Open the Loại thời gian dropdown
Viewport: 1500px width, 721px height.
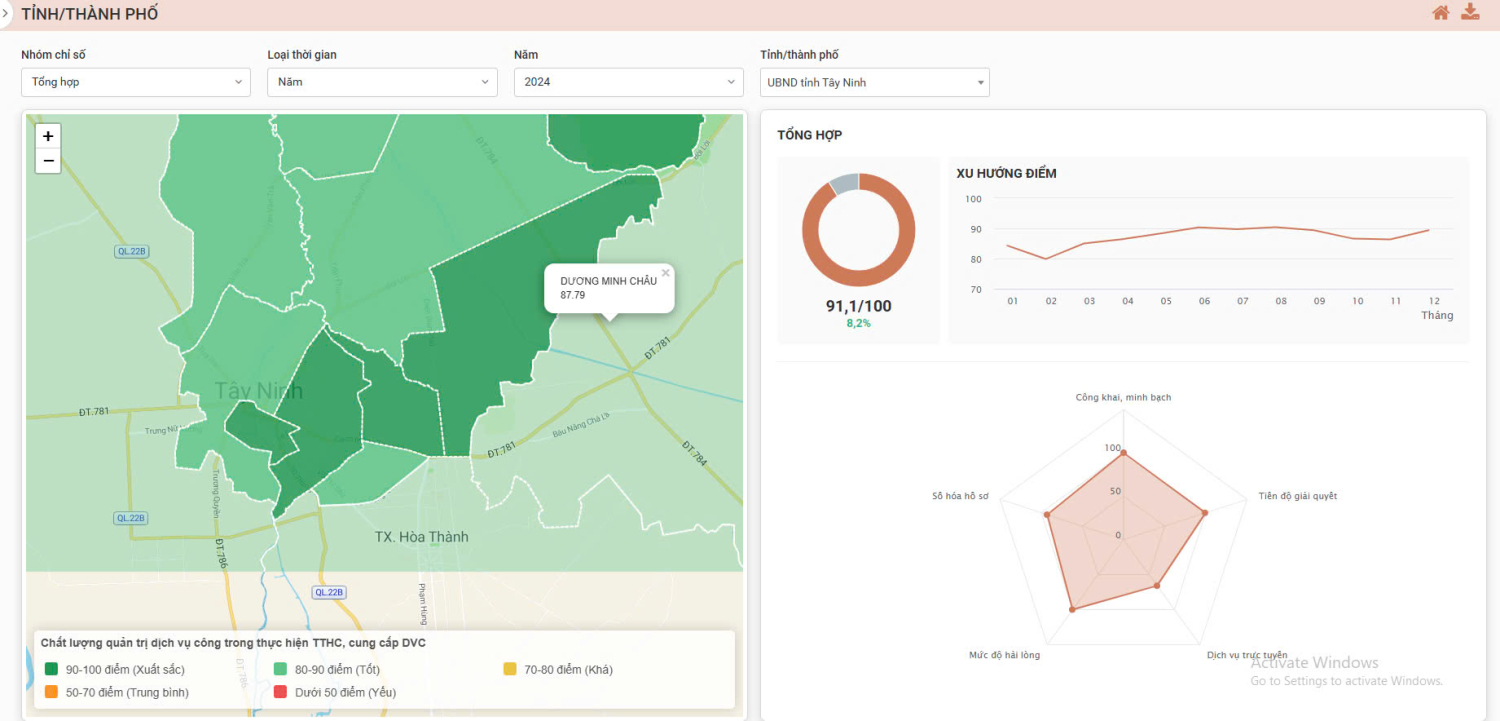pos(382,82)
